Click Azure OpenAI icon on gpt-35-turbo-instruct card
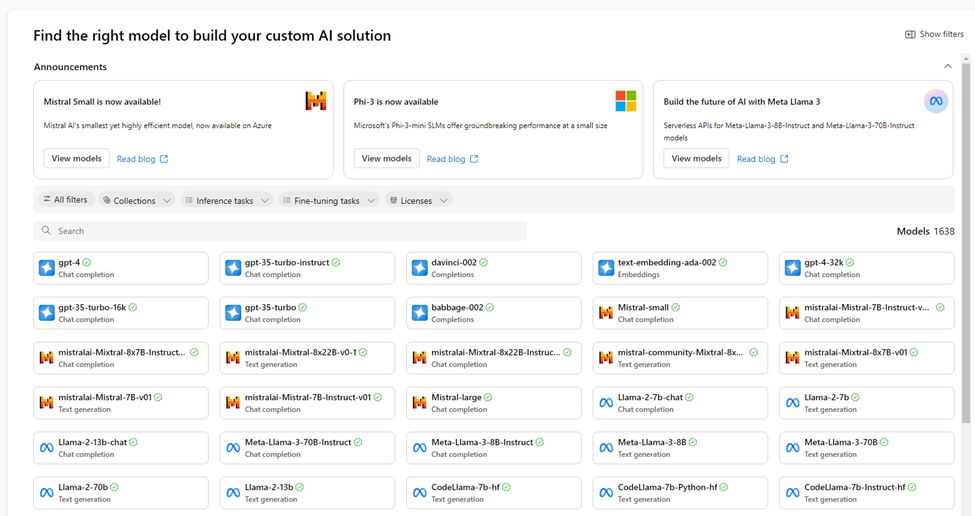Screen dimensions: 975x516 pyautogui.click(x=233, y=268)
